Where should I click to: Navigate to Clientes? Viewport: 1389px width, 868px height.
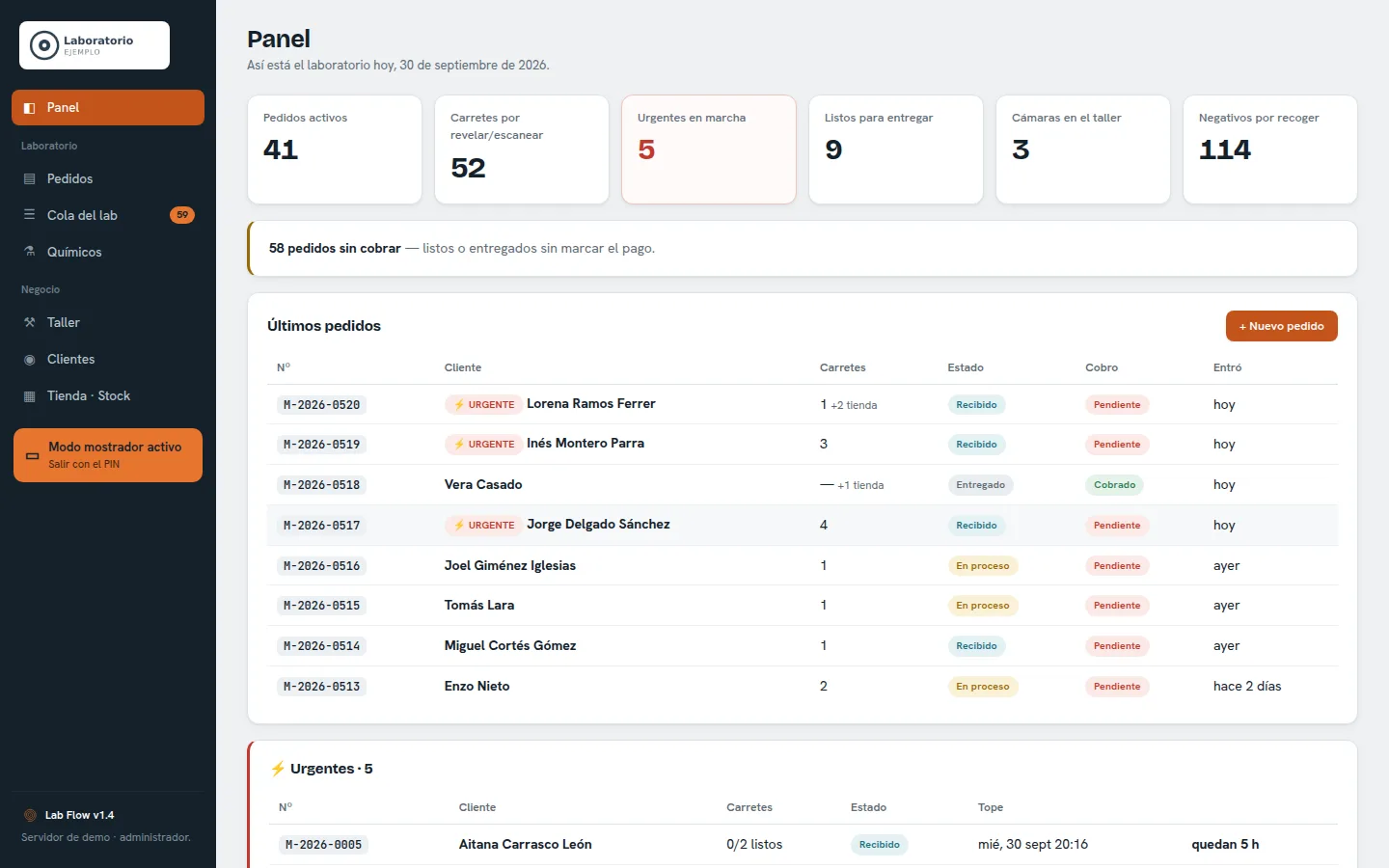coord(108,360)
